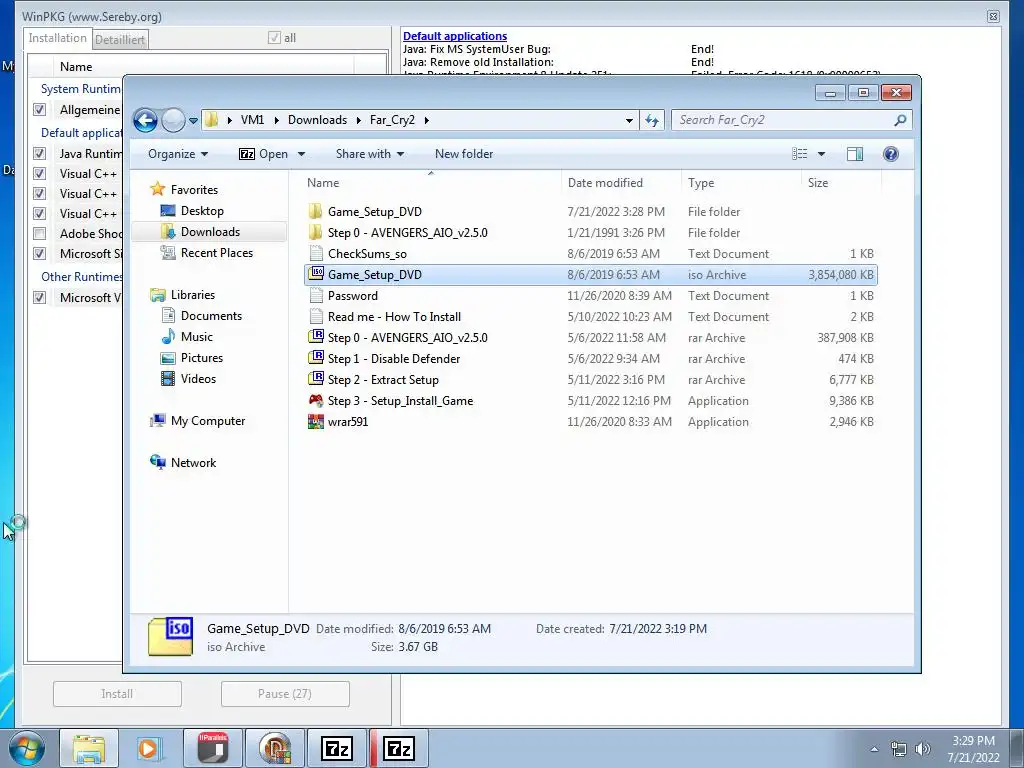This screenshot has height=768, width=1024.
Task: Select Step 1 - Disable Defender rar icon
Action: tap(315, 359)
